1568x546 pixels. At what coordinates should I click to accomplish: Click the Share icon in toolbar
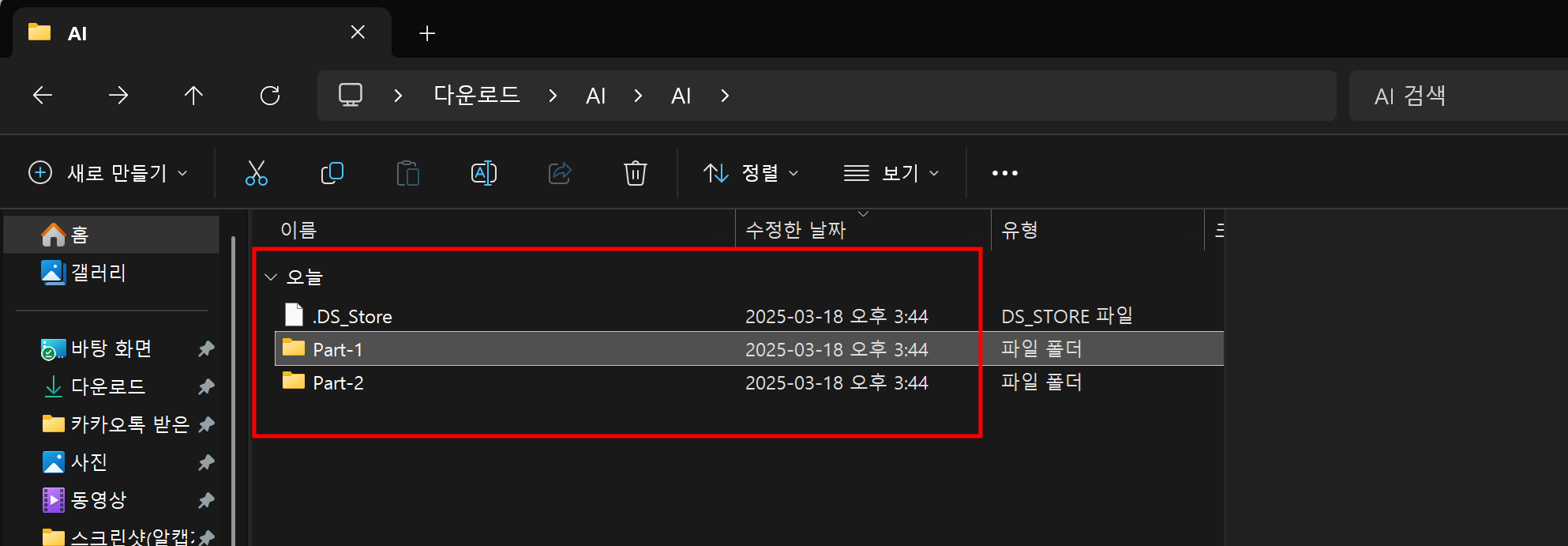point(560,173)
